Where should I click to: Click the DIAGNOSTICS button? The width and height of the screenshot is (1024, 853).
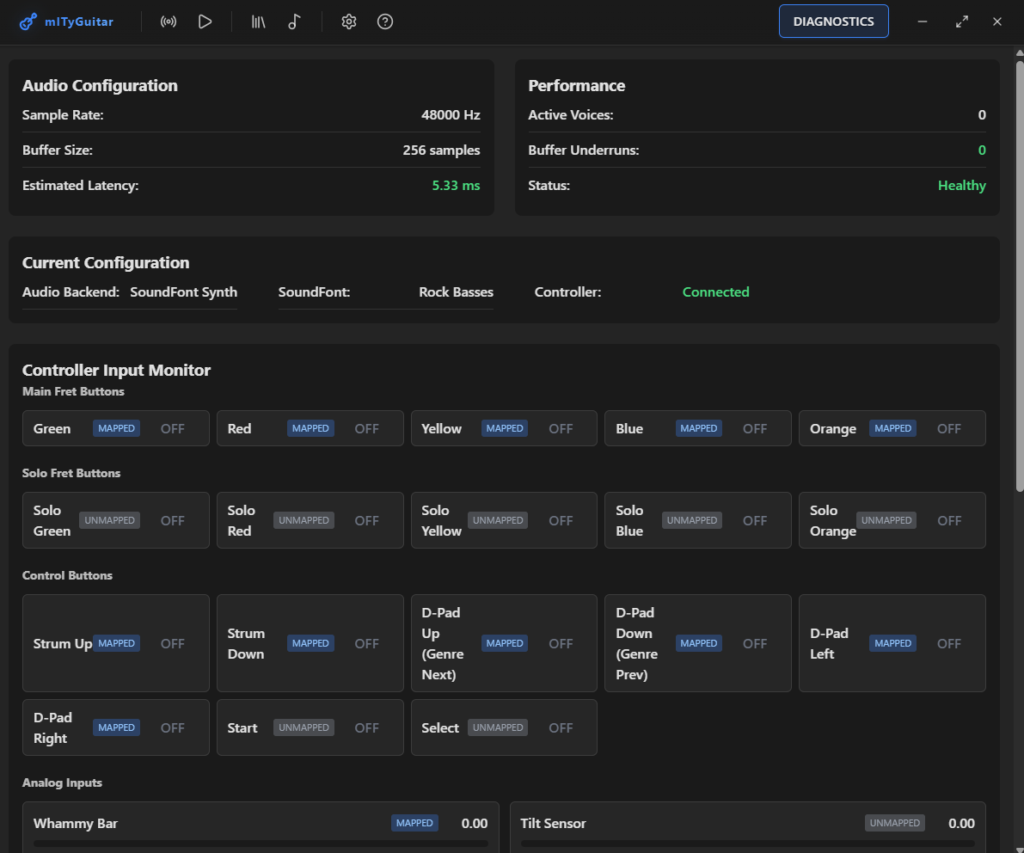pos(833,21)
